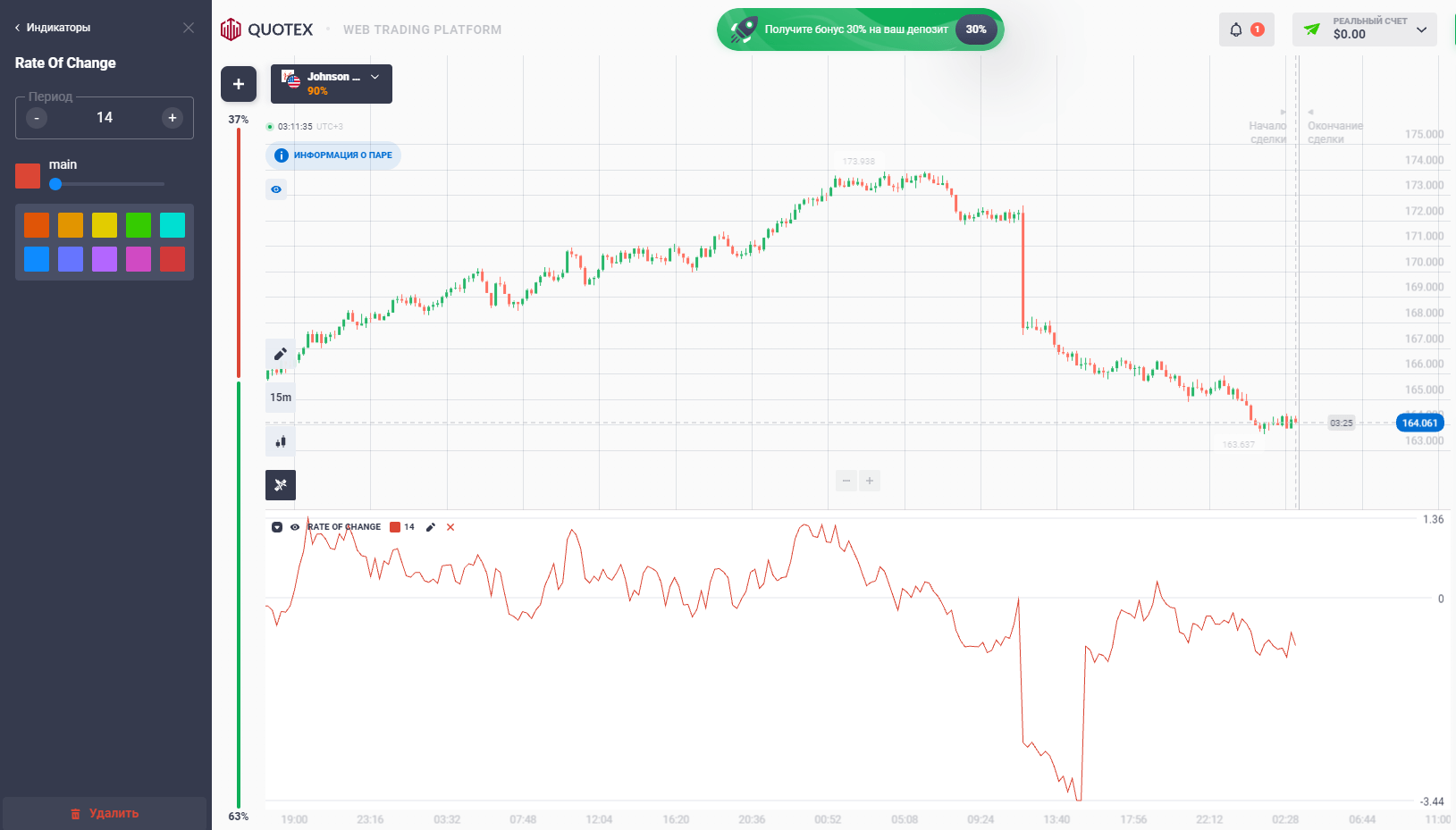Open the drawing tools pencil icon

(x=280, y=354)
